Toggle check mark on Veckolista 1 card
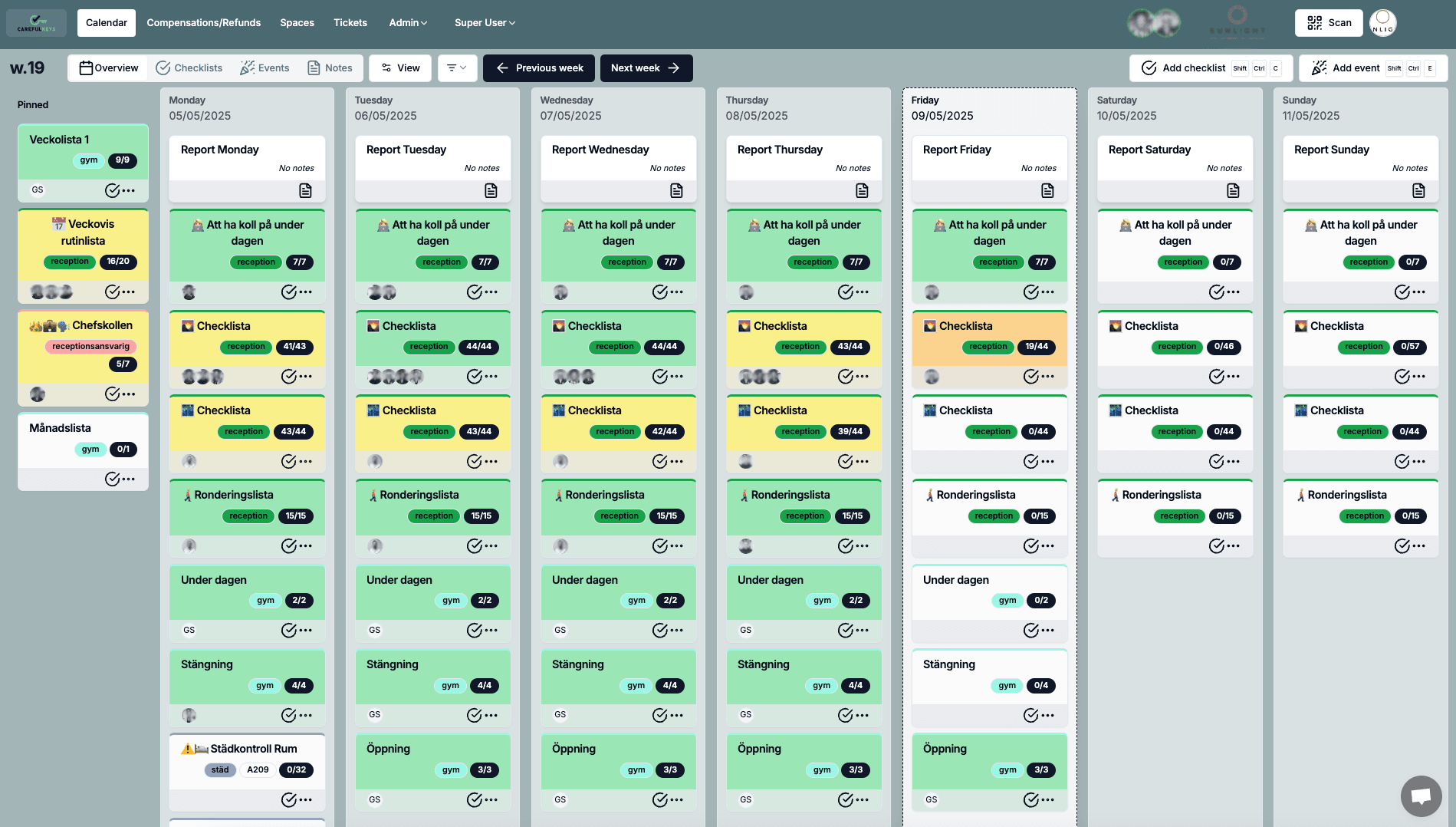The image size is (1456, 827). (113, 190)
